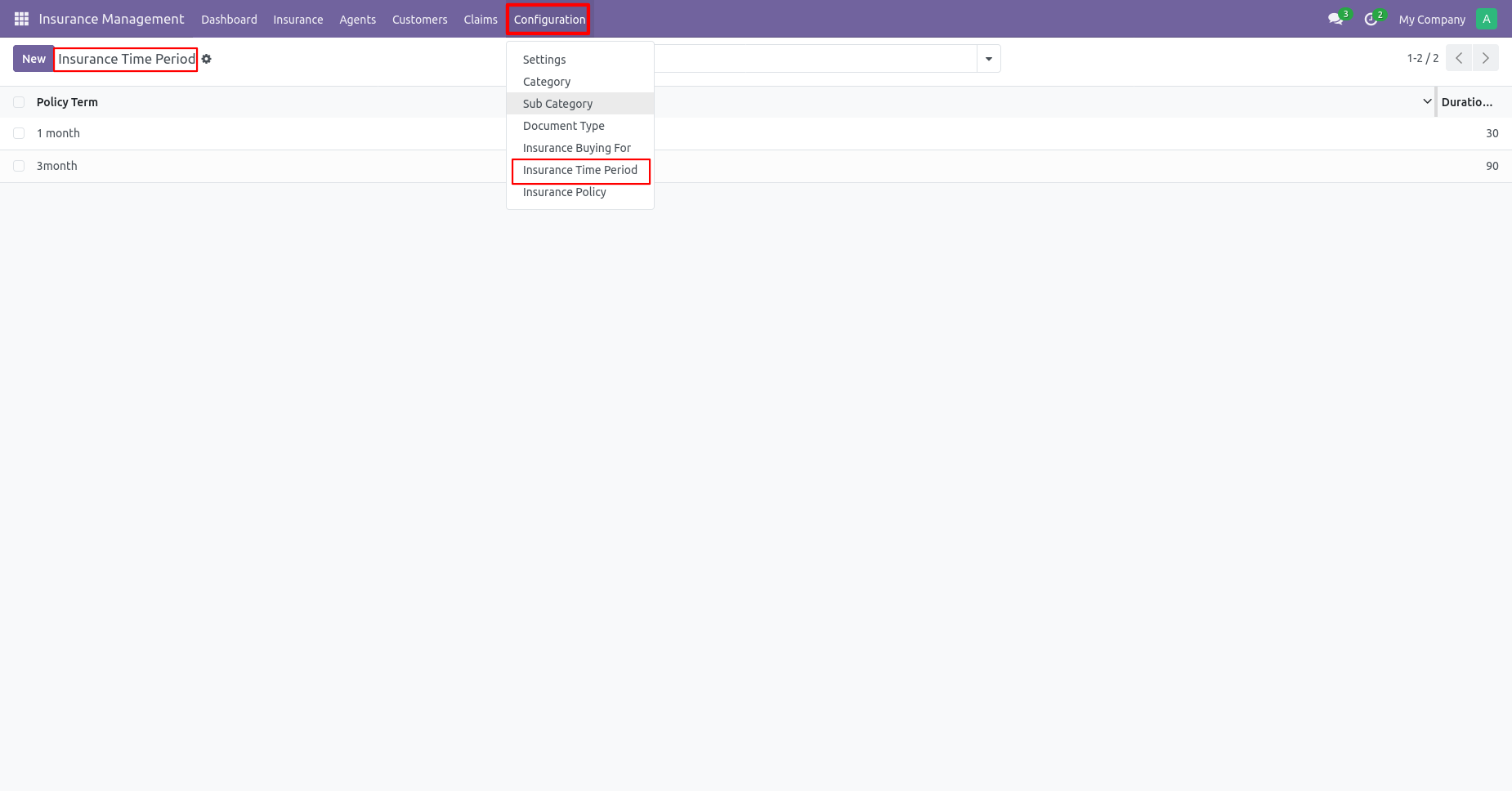Click duration value 90
Screen dimensions: 1512x791
coord(1492,166)
